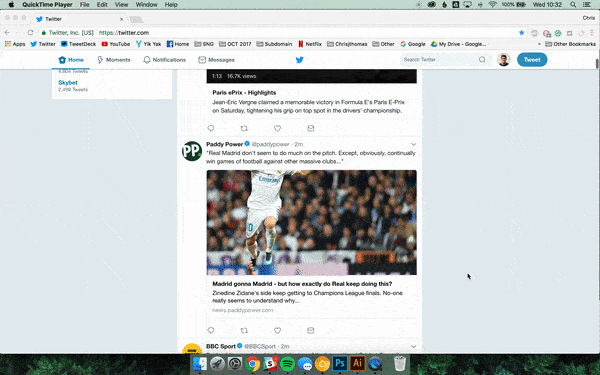Viewport: 600px width, 375px height.
Task: Go to the Twitter Home tab
Action: tap(71, 60)
